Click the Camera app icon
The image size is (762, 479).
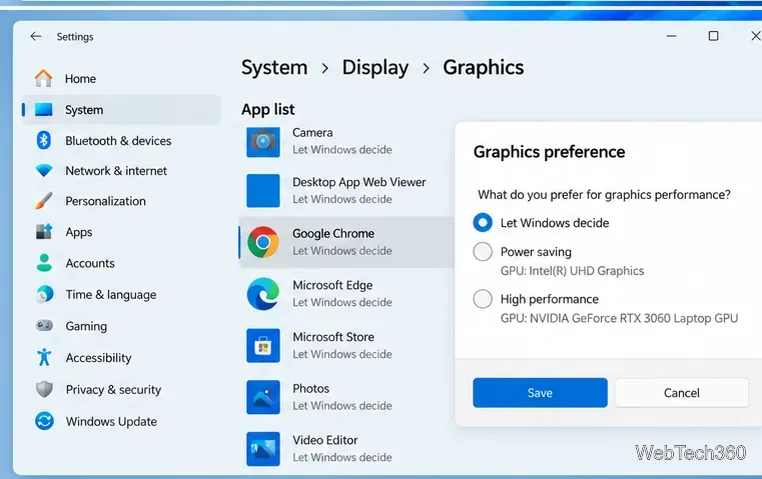263,142
